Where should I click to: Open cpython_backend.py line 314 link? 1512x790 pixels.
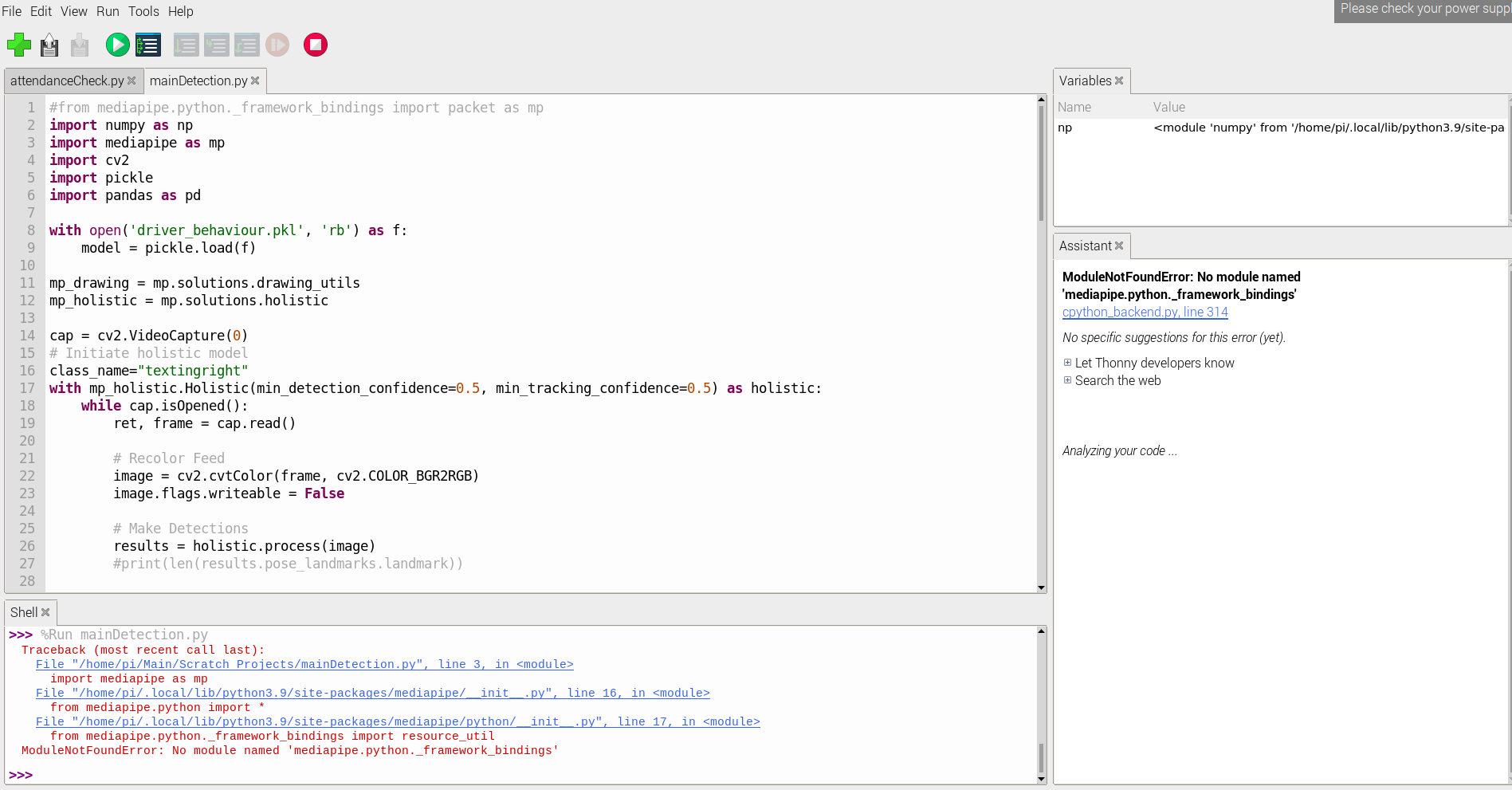tap(1145, 312)
